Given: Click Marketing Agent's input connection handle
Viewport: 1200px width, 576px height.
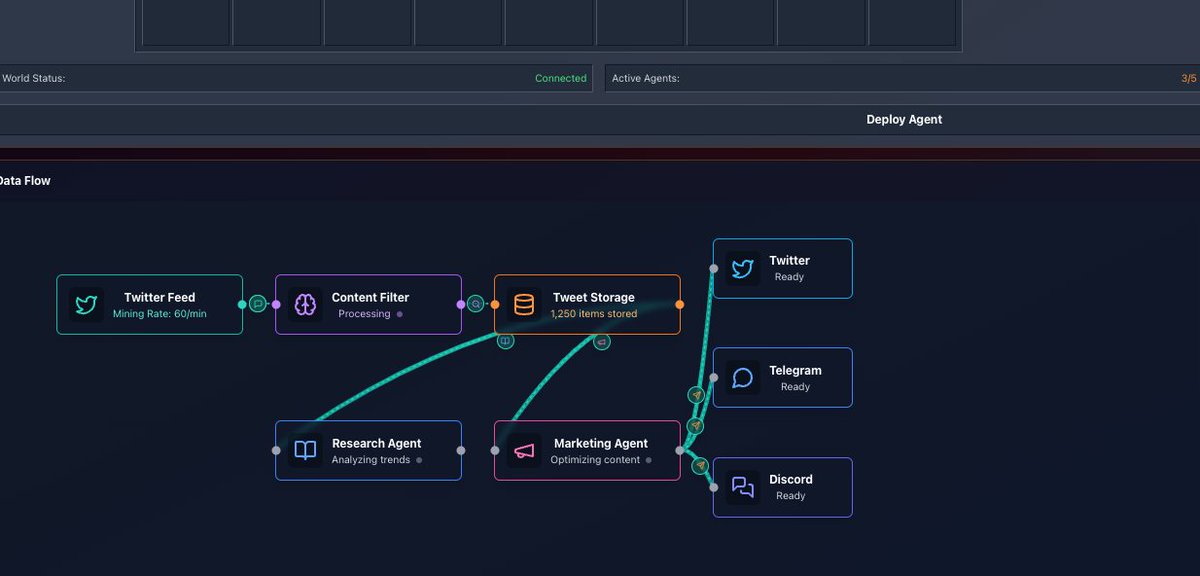Looking at the screenshot, I should point(495,450).
